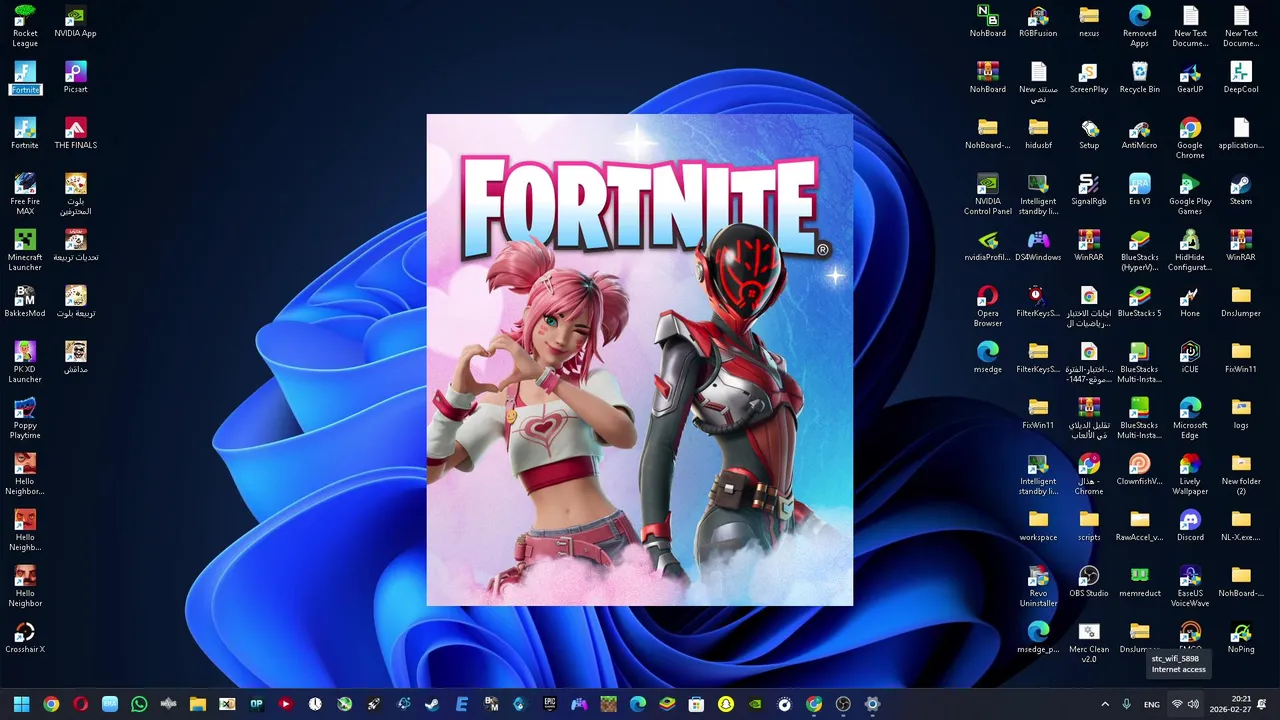Open the Era V3 desktop icon
1280x720 pixels.
click(x=1140, y=189)
